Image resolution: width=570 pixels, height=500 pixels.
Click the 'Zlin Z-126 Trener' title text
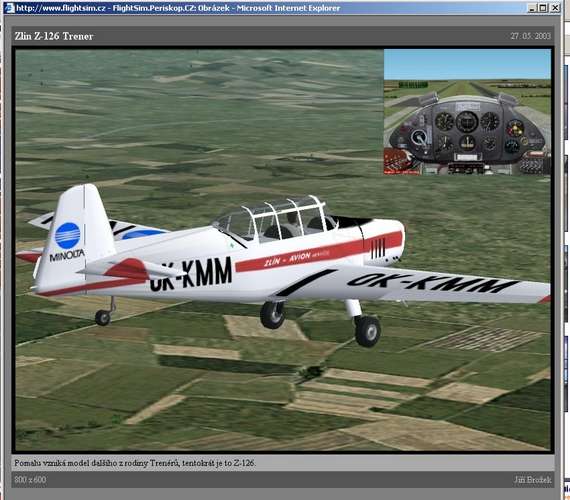pyautogui.click(x=54, y=36)
